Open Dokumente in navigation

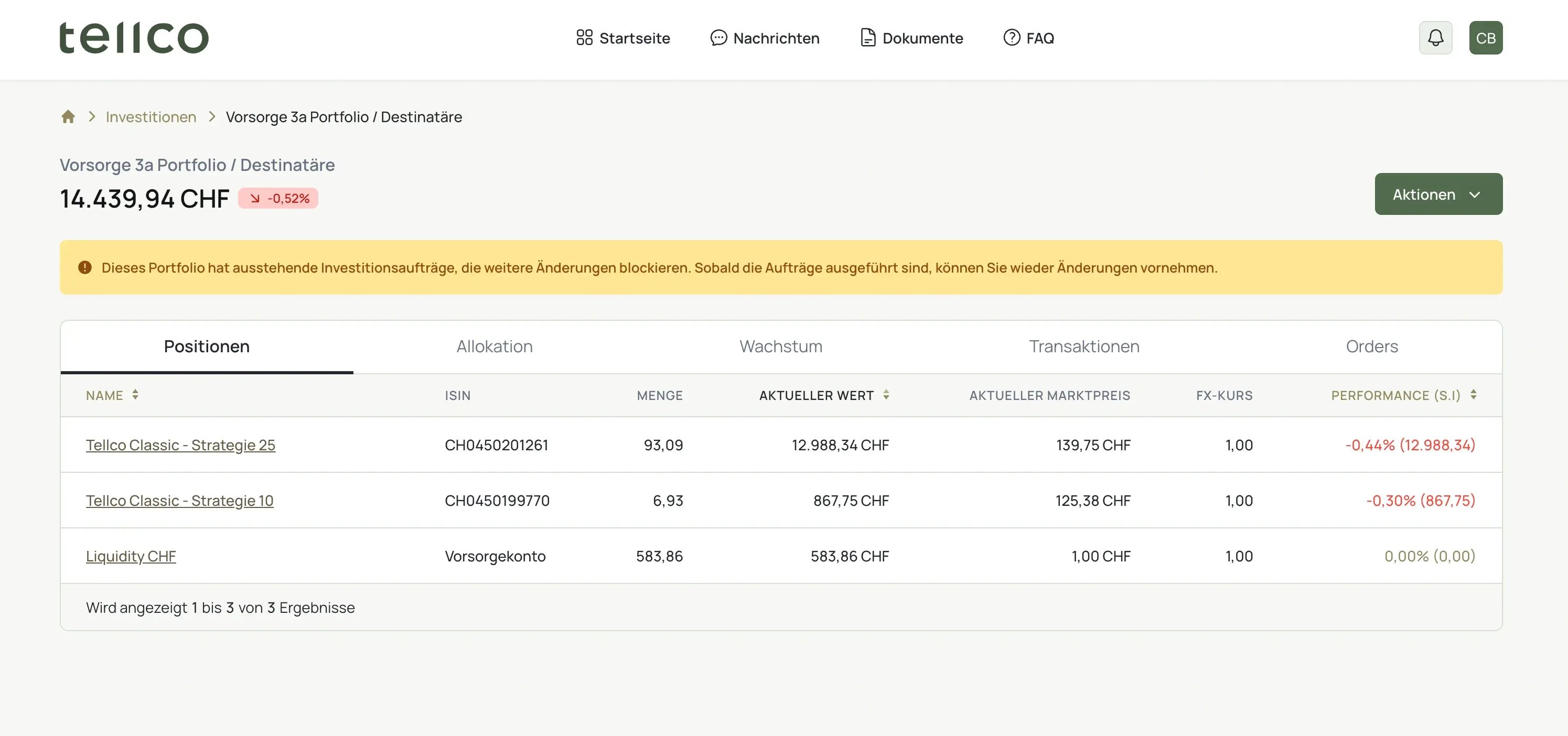[911, 38]
